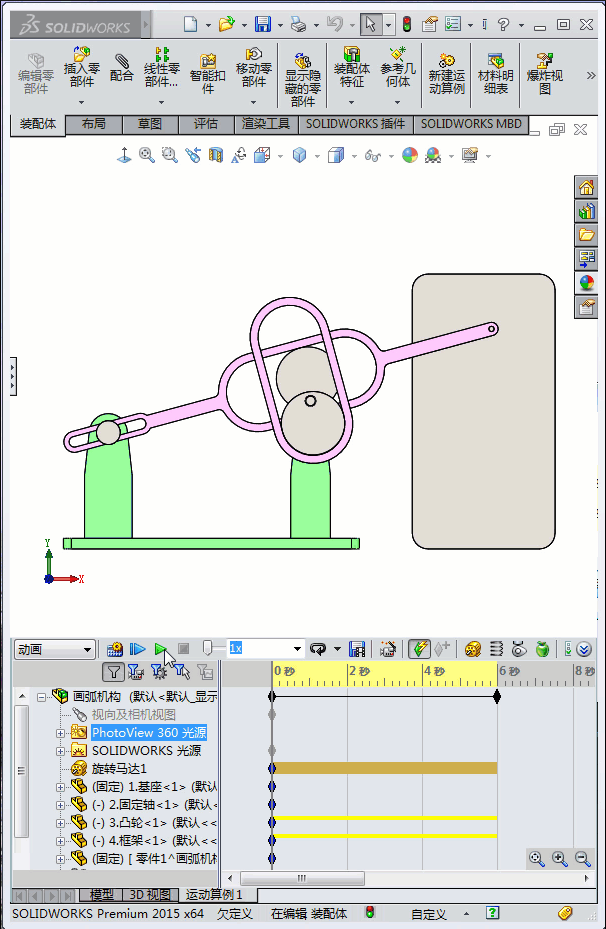Open the 渲染工具 (Render Tools) tab
Viewport: 606px width, 929px height.
(x=266, y=124)
